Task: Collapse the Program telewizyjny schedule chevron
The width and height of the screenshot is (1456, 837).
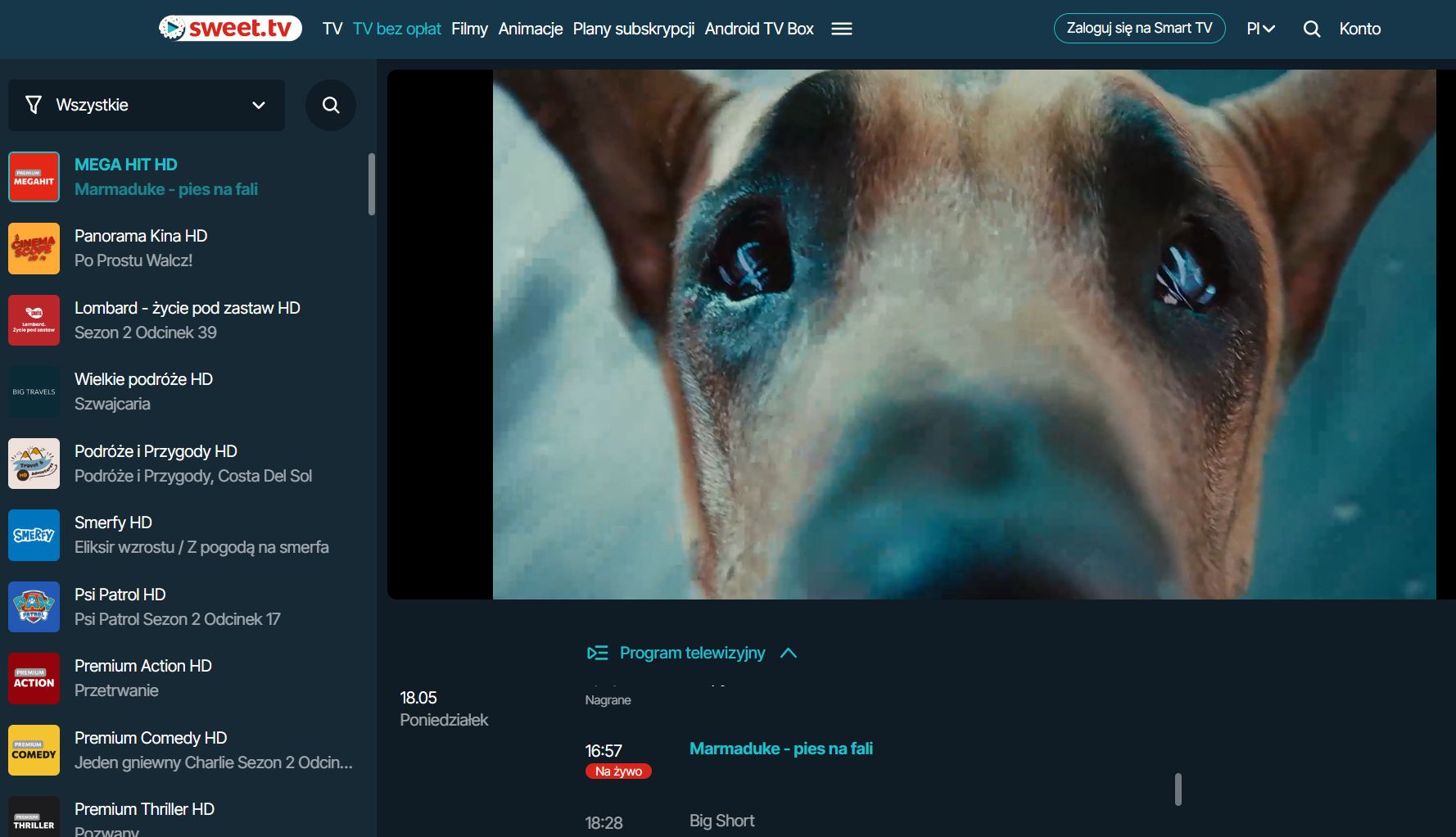Action: (789, 653)
